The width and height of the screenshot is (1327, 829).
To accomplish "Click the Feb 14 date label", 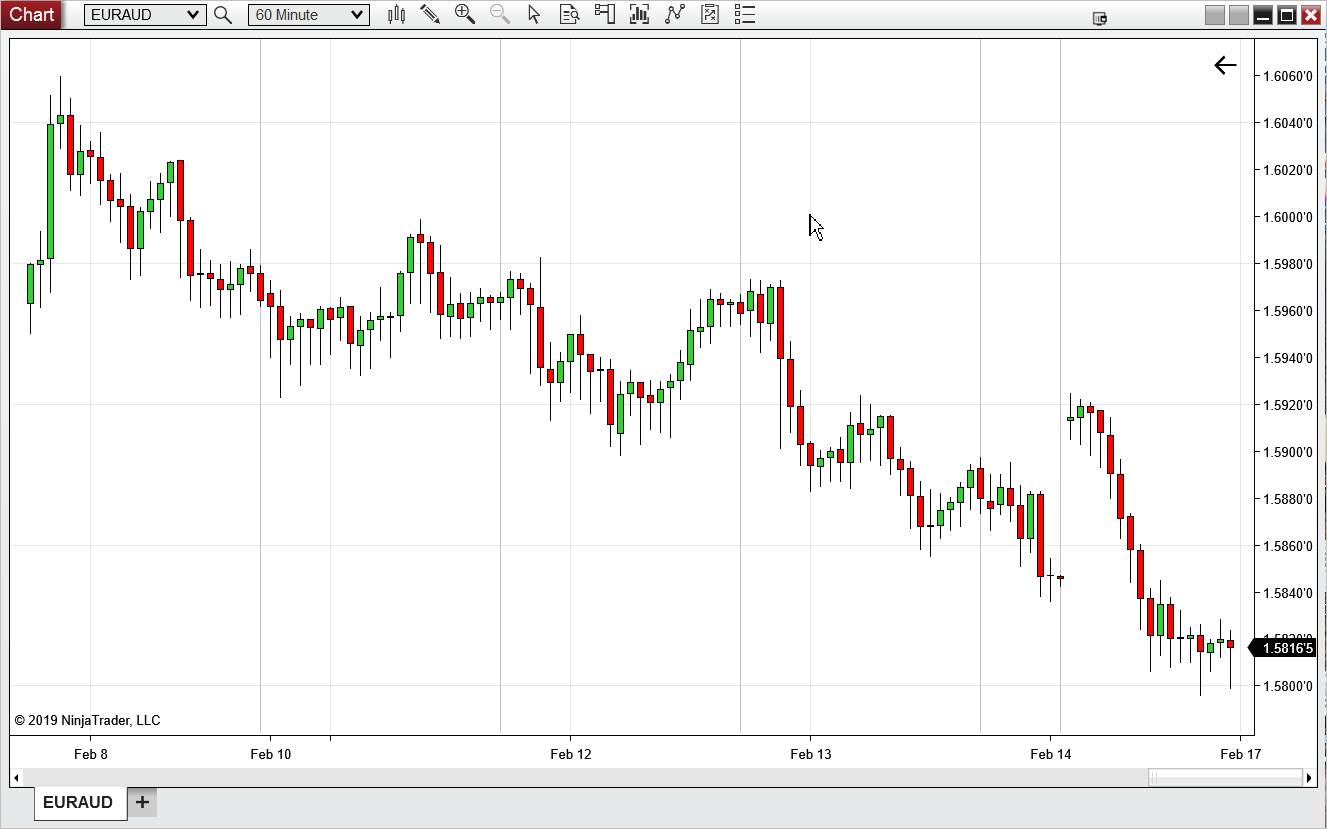I will (x=1050, y=754).
